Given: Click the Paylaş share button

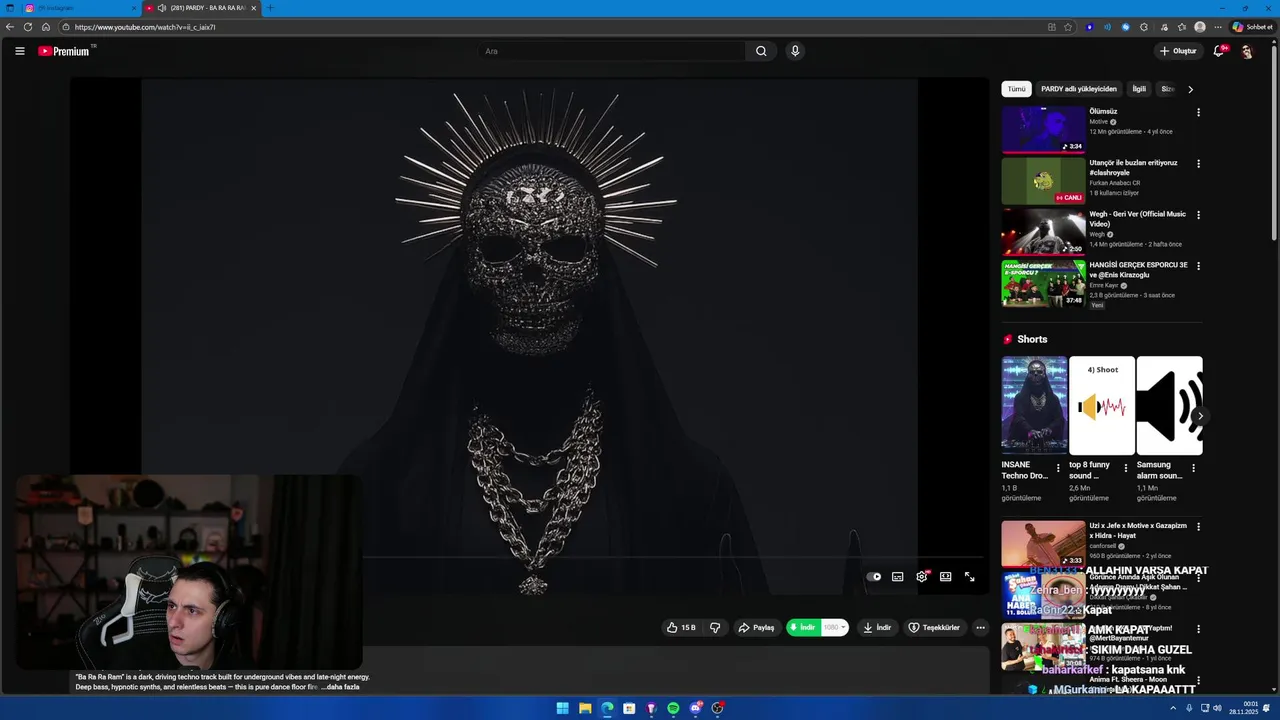Looking at the screenshot, I should click(x=756, y=628).
